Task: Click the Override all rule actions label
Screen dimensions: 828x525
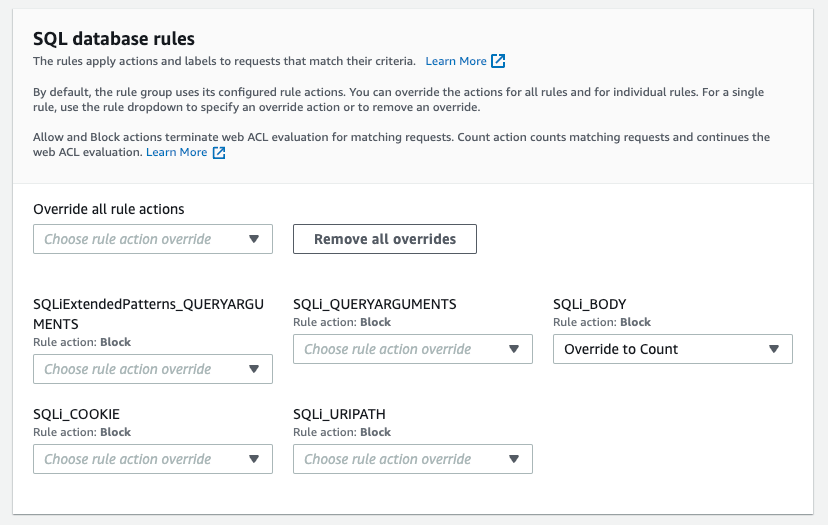Action: tap(109, 209)
